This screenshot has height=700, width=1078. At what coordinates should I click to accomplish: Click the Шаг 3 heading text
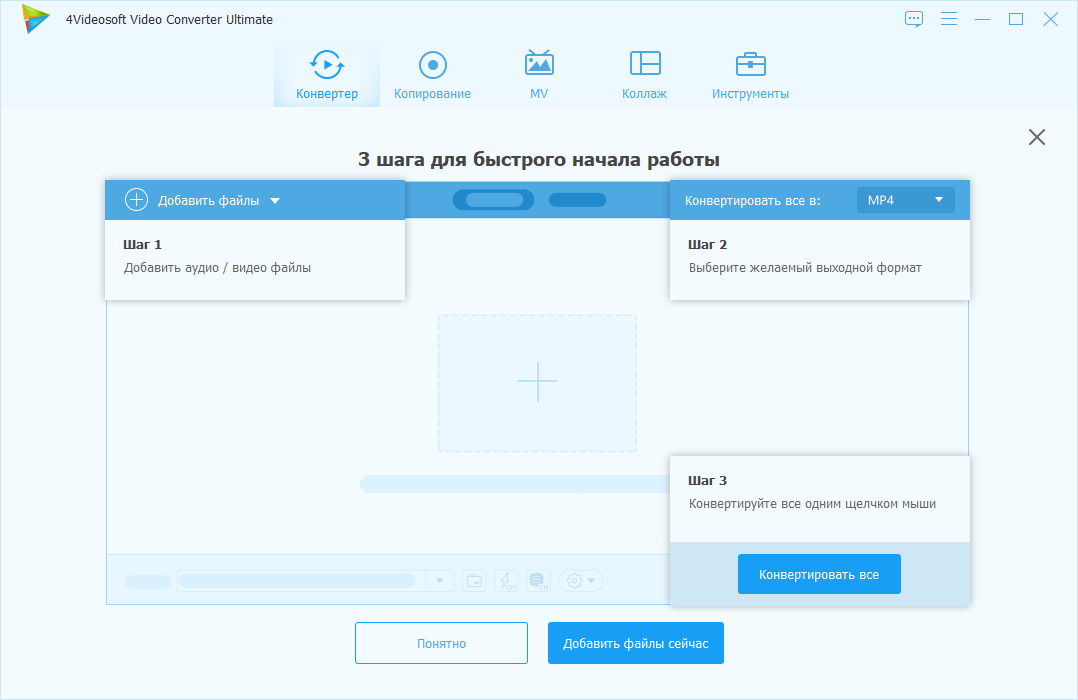coord(707,480)
